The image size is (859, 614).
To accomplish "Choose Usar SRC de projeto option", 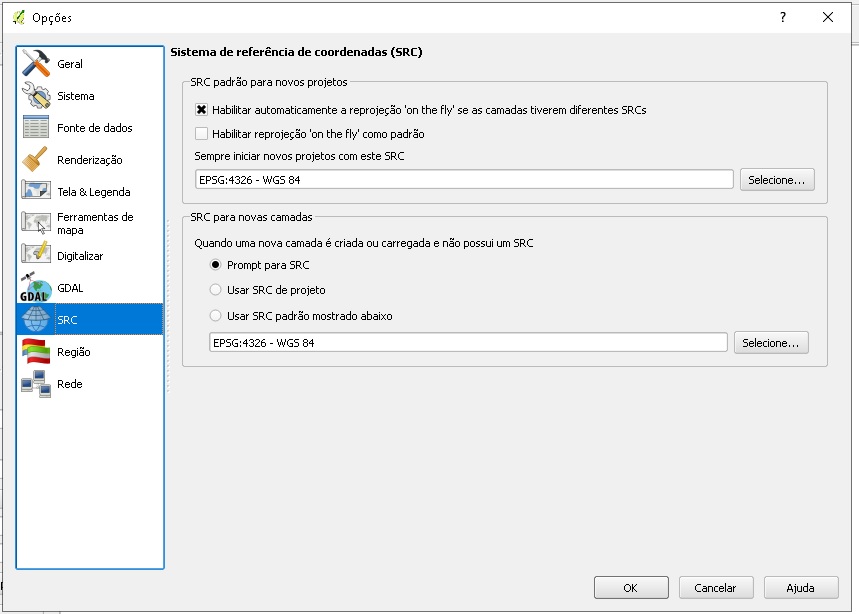I will (216, 290).
